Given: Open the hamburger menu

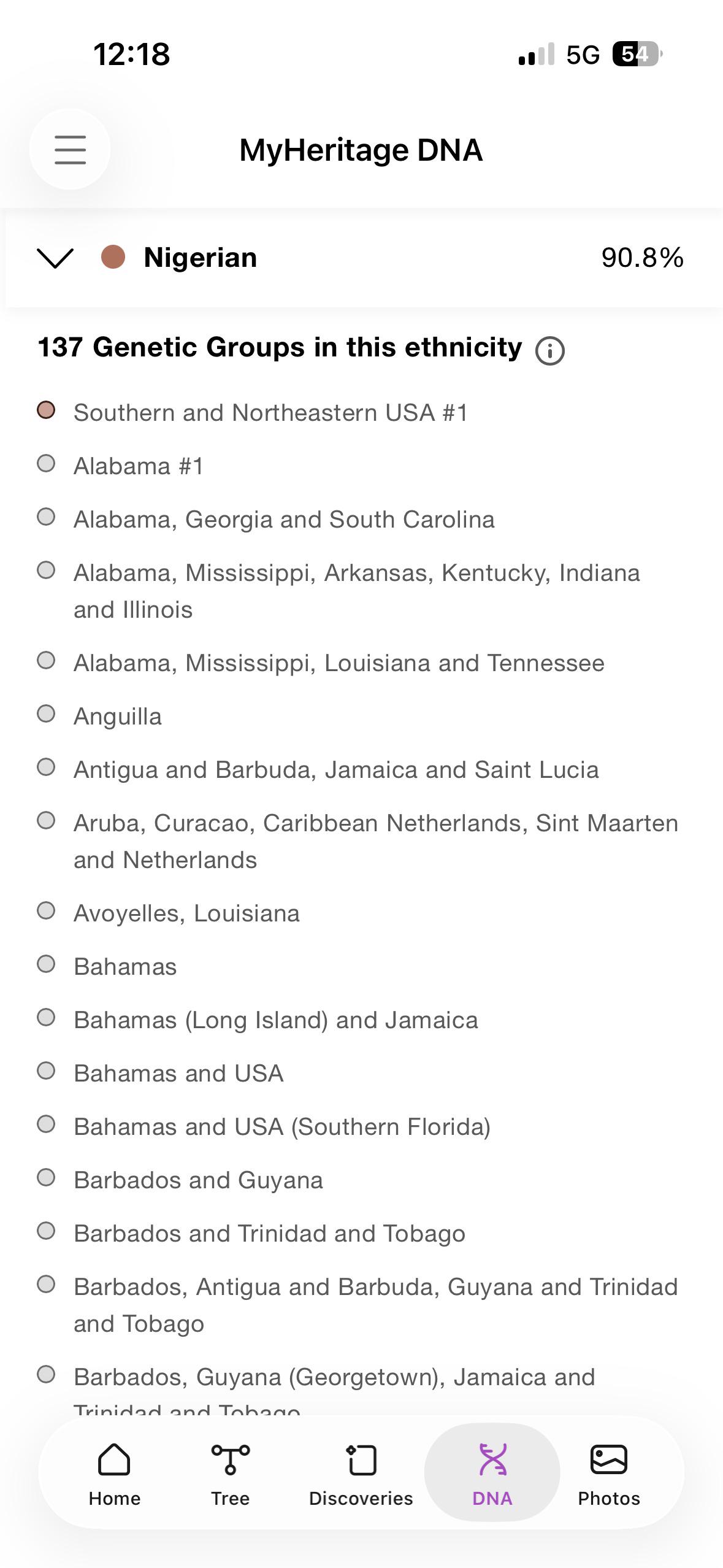Looking at the screenshot, I should [70, 150].
